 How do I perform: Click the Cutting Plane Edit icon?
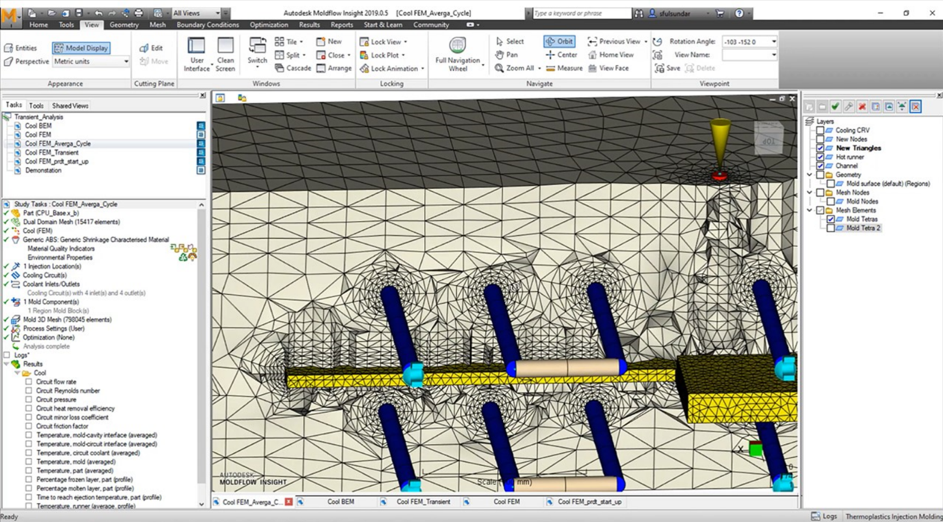coord(144,48)
